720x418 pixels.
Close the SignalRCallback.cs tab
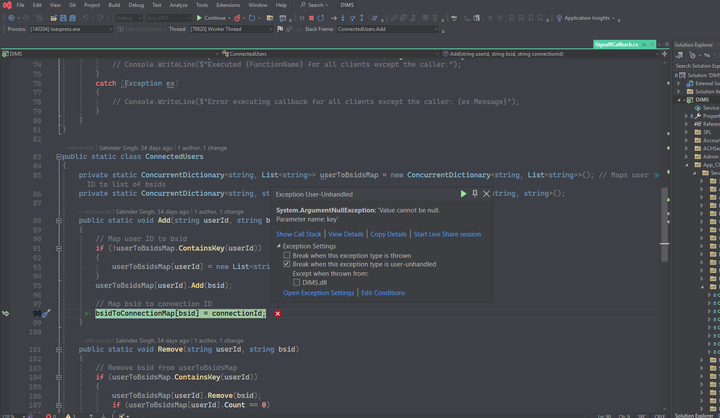[652, 44]
